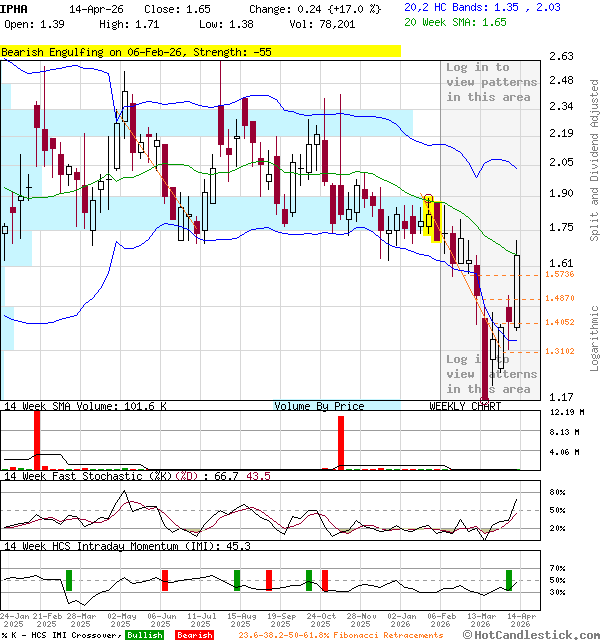This screenshot has height=640, width=600.
Task: Click the 1.3102 Fibonacci level label
Action: tap(559, 351)
